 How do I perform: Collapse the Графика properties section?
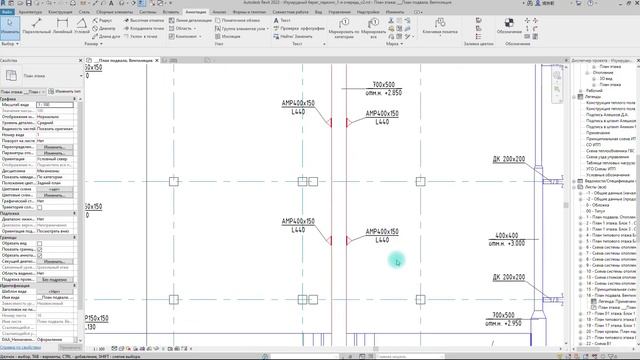tap(74, 99)
